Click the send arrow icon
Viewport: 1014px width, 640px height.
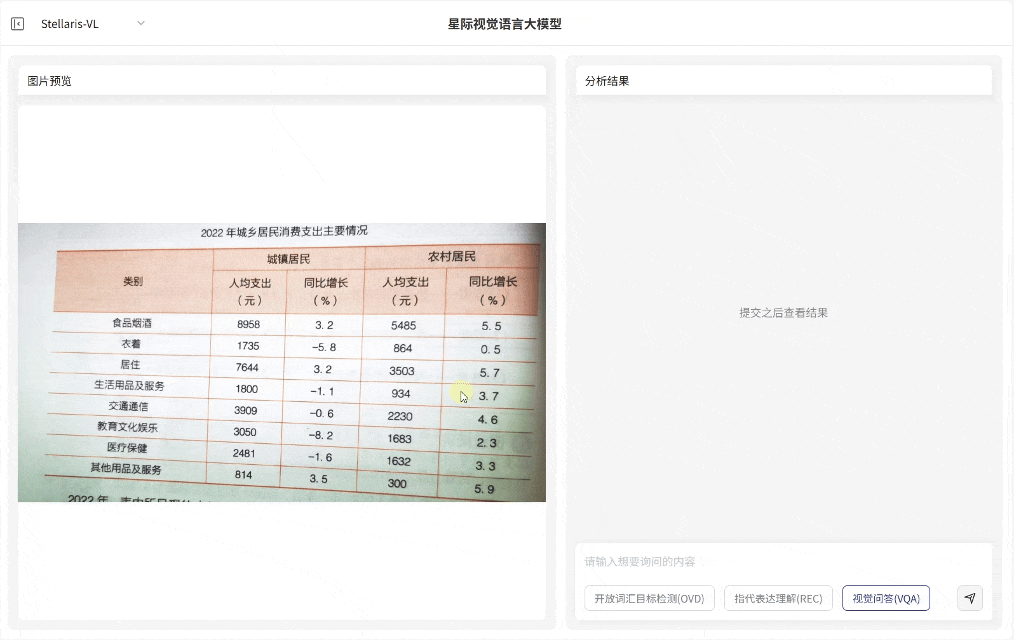(969, 598)
